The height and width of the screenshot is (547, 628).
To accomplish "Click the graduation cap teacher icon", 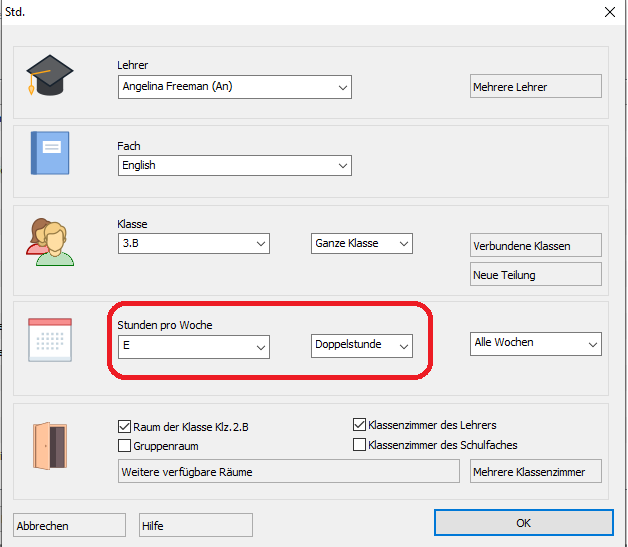I will point(50,75).
